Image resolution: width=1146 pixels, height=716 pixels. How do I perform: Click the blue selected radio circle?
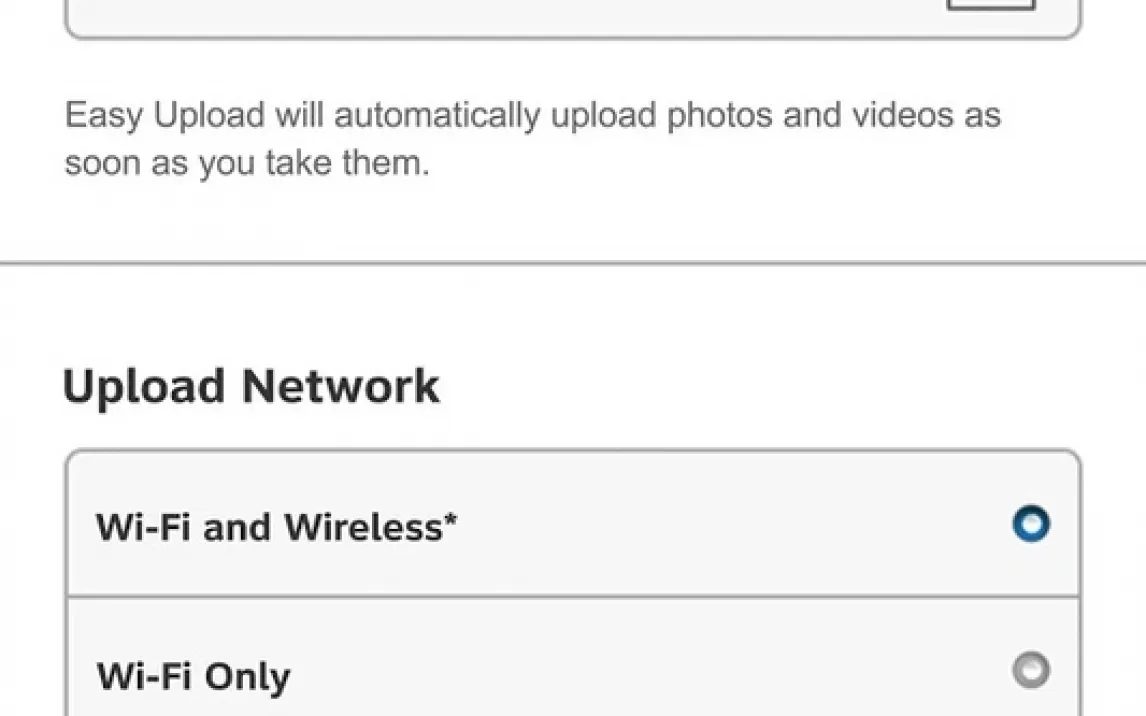coord(1031,524)
